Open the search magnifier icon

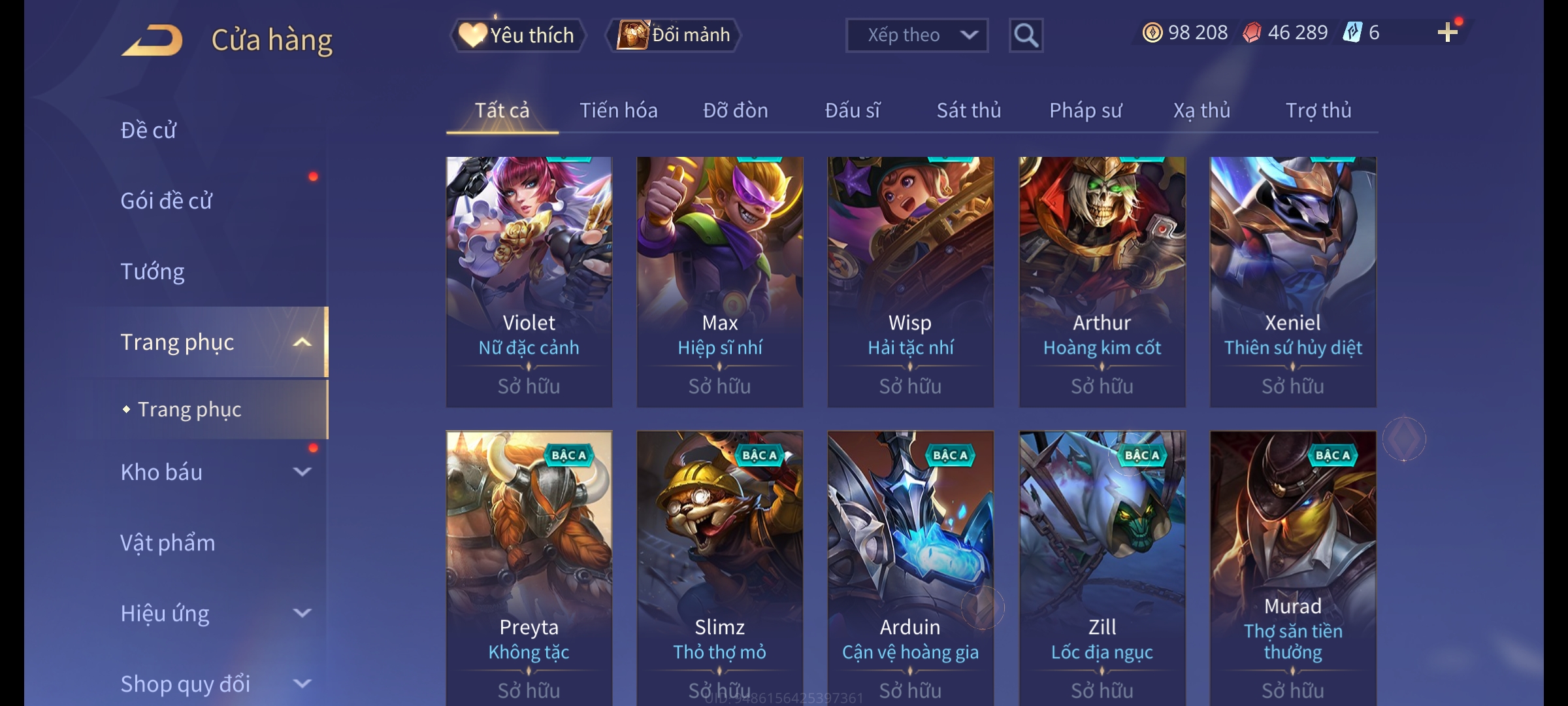[1026, 35]
